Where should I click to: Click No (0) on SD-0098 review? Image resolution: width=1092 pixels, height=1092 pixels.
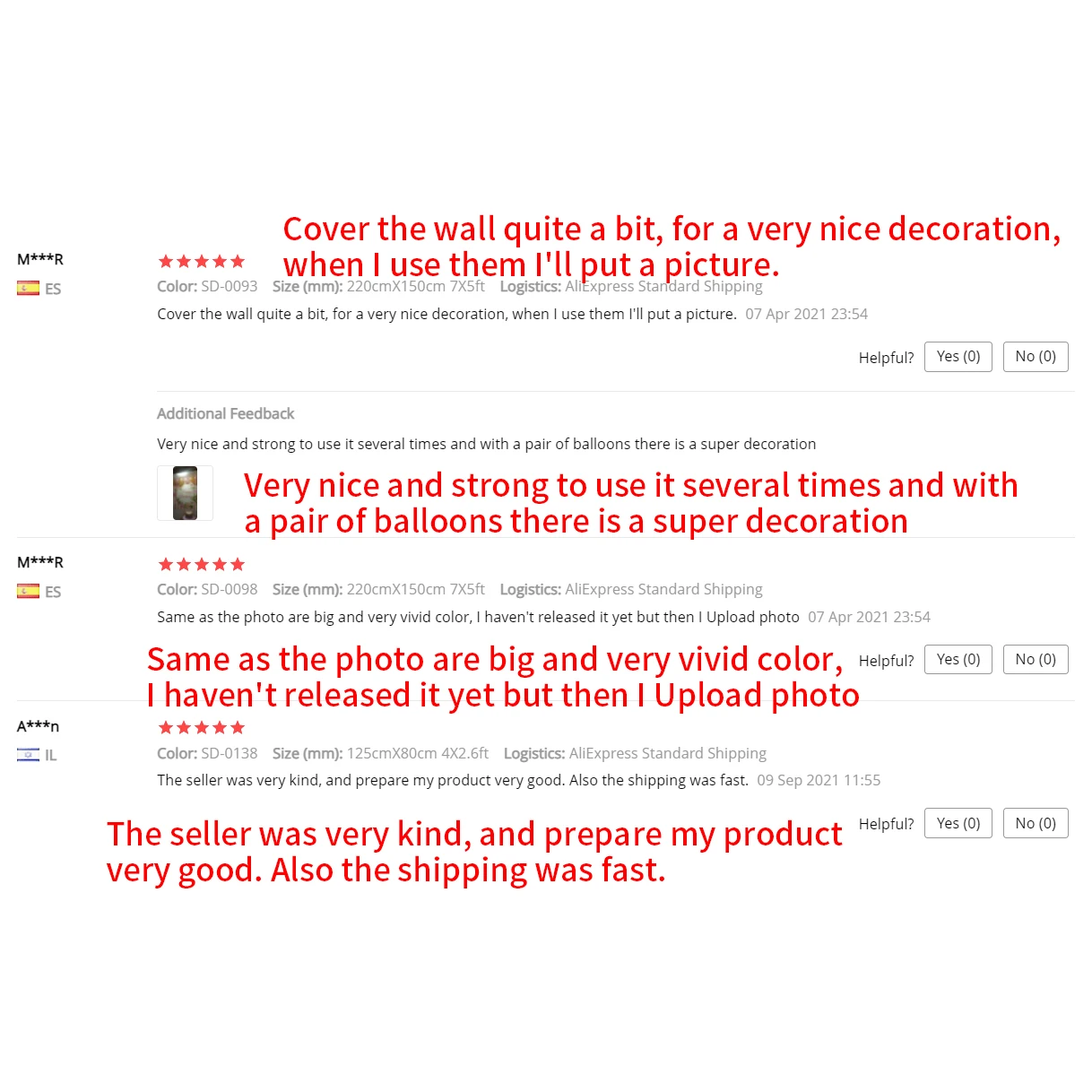click(1036, 660)
